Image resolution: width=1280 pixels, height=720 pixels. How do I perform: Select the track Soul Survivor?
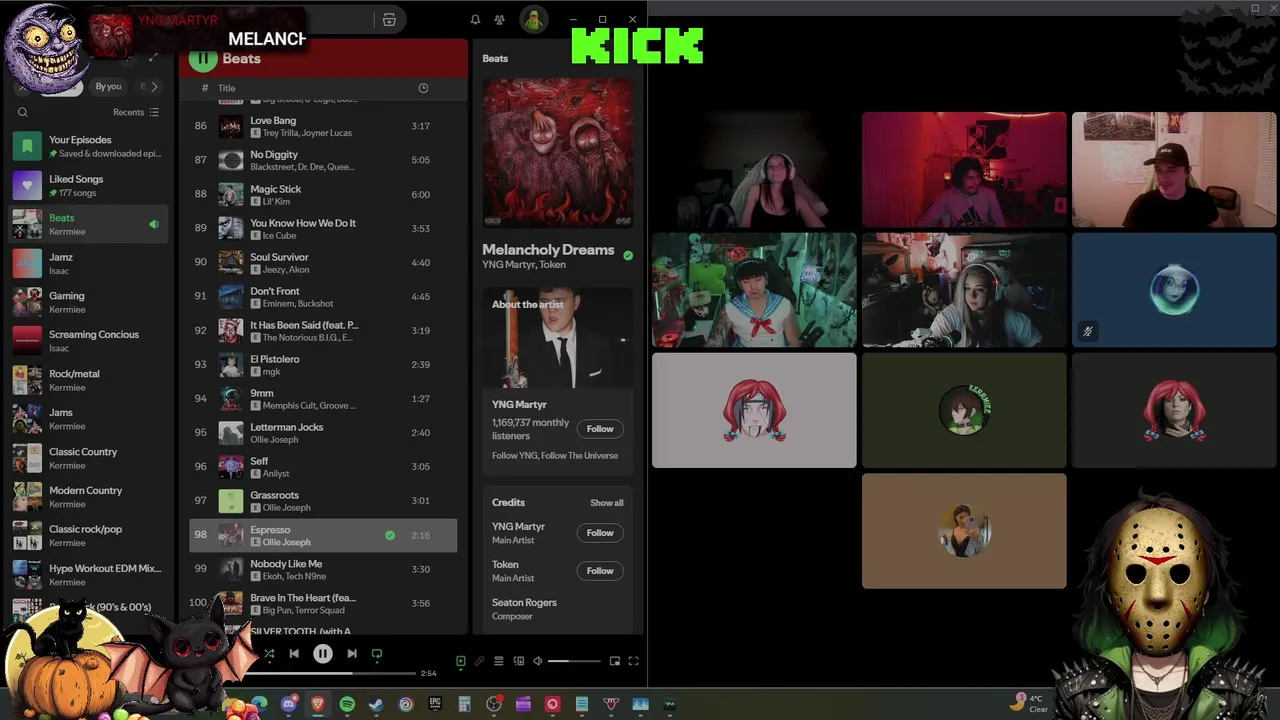point(323,262)
